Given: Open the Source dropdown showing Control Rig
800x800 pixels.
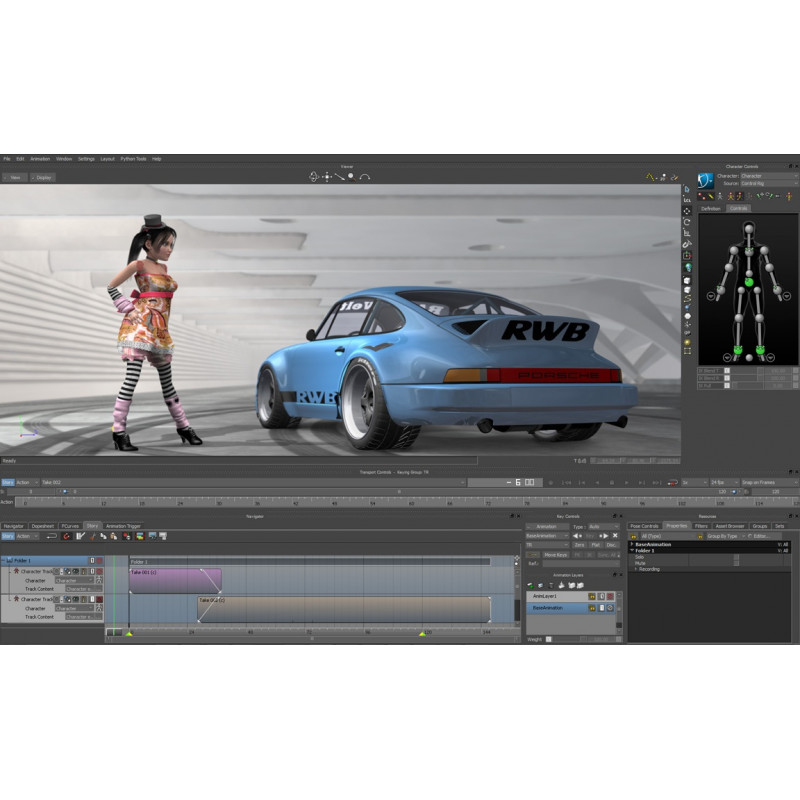Looking at the screenshot, I should pos(770,183).
